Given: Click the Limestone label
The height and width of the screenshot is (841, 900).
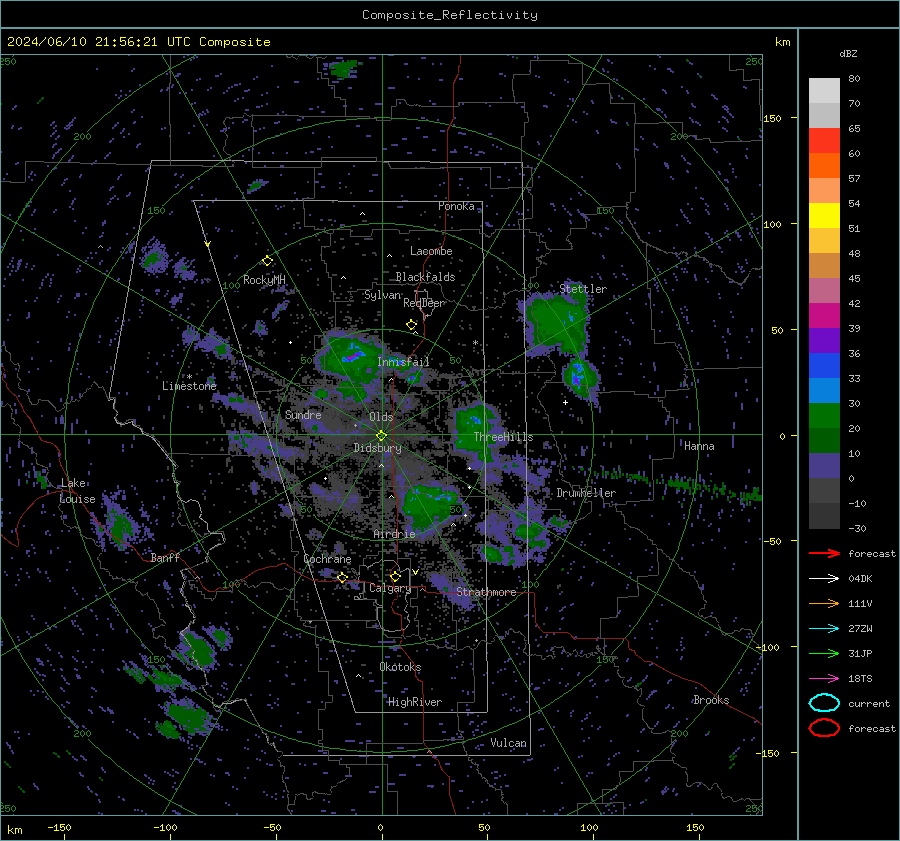Looking at the screenshot, I should pos(189,386).
